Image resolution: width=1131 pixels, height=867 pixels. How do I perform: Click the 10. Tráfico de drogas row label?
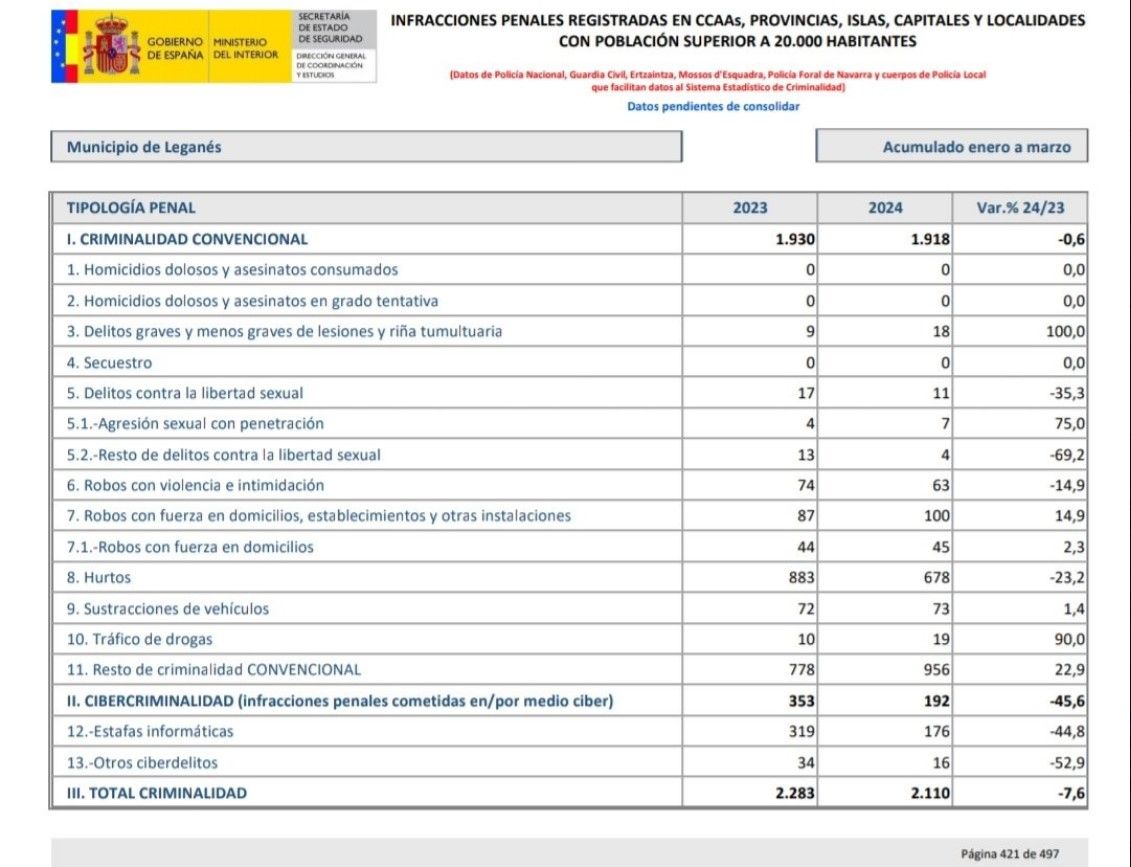pos(140,639)
